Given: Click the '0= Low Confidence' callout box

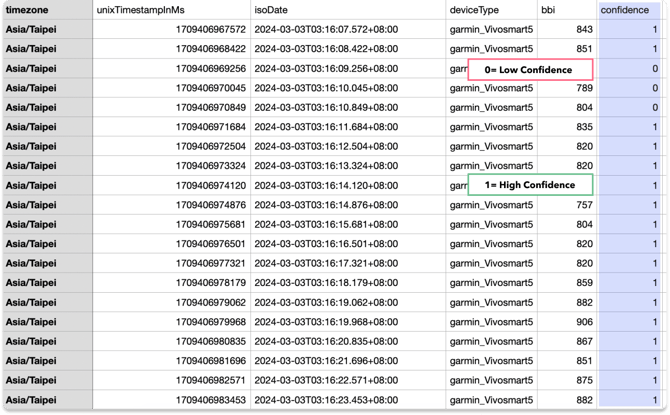Looking at the screenshot, I should pyautogui.click(x=530, y=70).
